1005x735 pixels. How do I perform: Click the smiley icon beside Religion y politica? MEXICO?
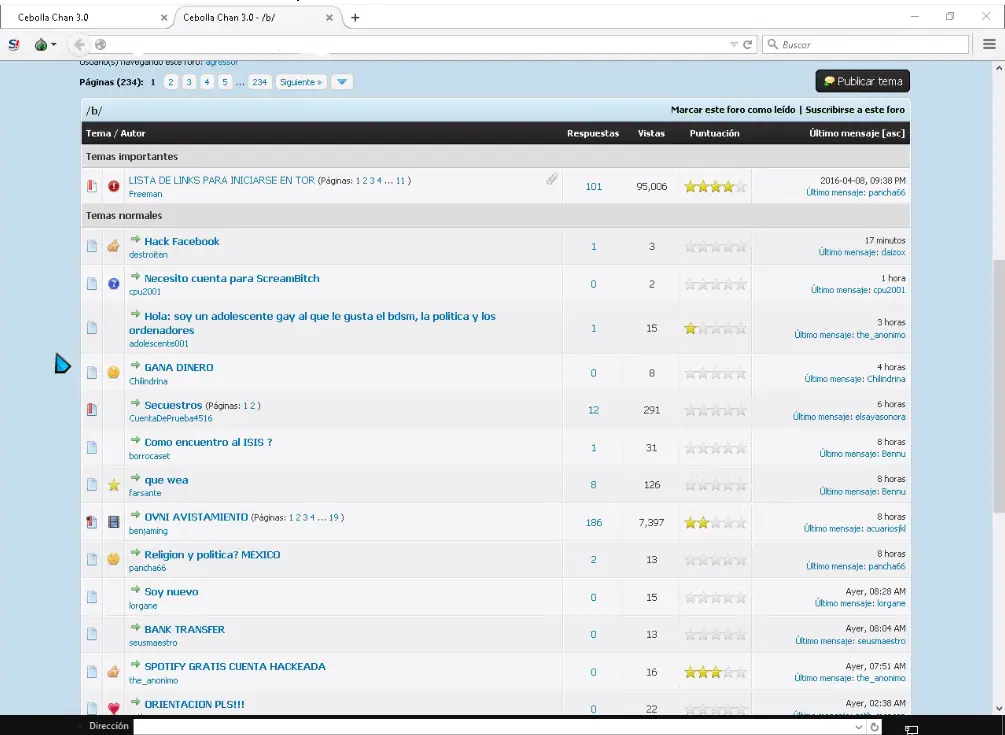[113, 559]
